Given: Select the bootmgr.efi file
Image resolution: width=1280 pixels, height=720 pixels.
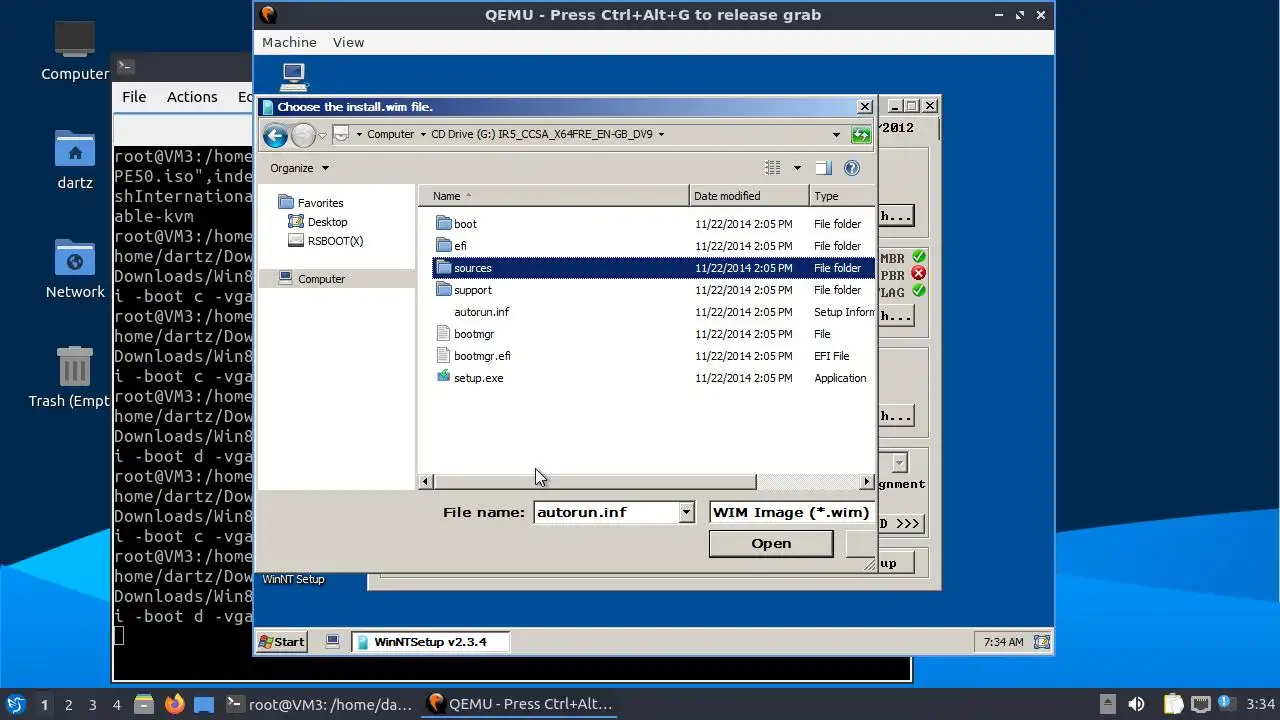Looking at the screenshot, I should click(482, 356).
